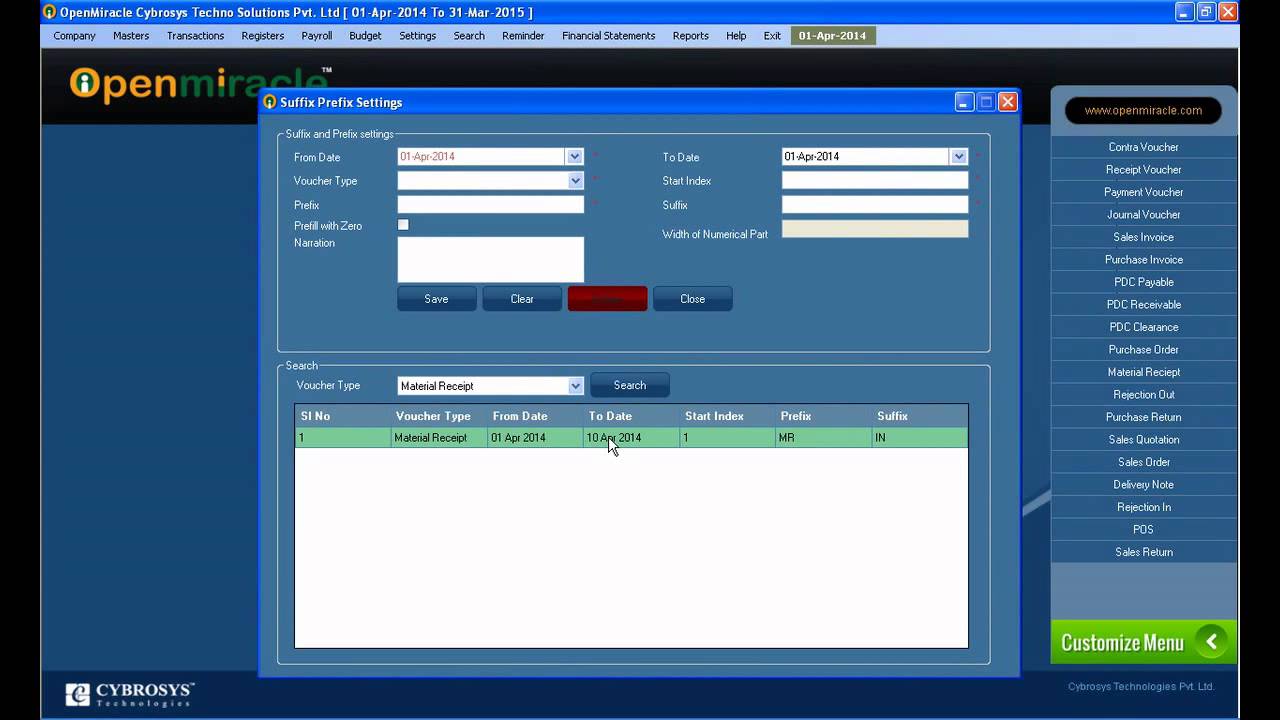This screenshot has height=720, width=1280.
Task: Expand the Voucher Type dropdown in settings
Action: pyautogui.click(x=575, y=181)
